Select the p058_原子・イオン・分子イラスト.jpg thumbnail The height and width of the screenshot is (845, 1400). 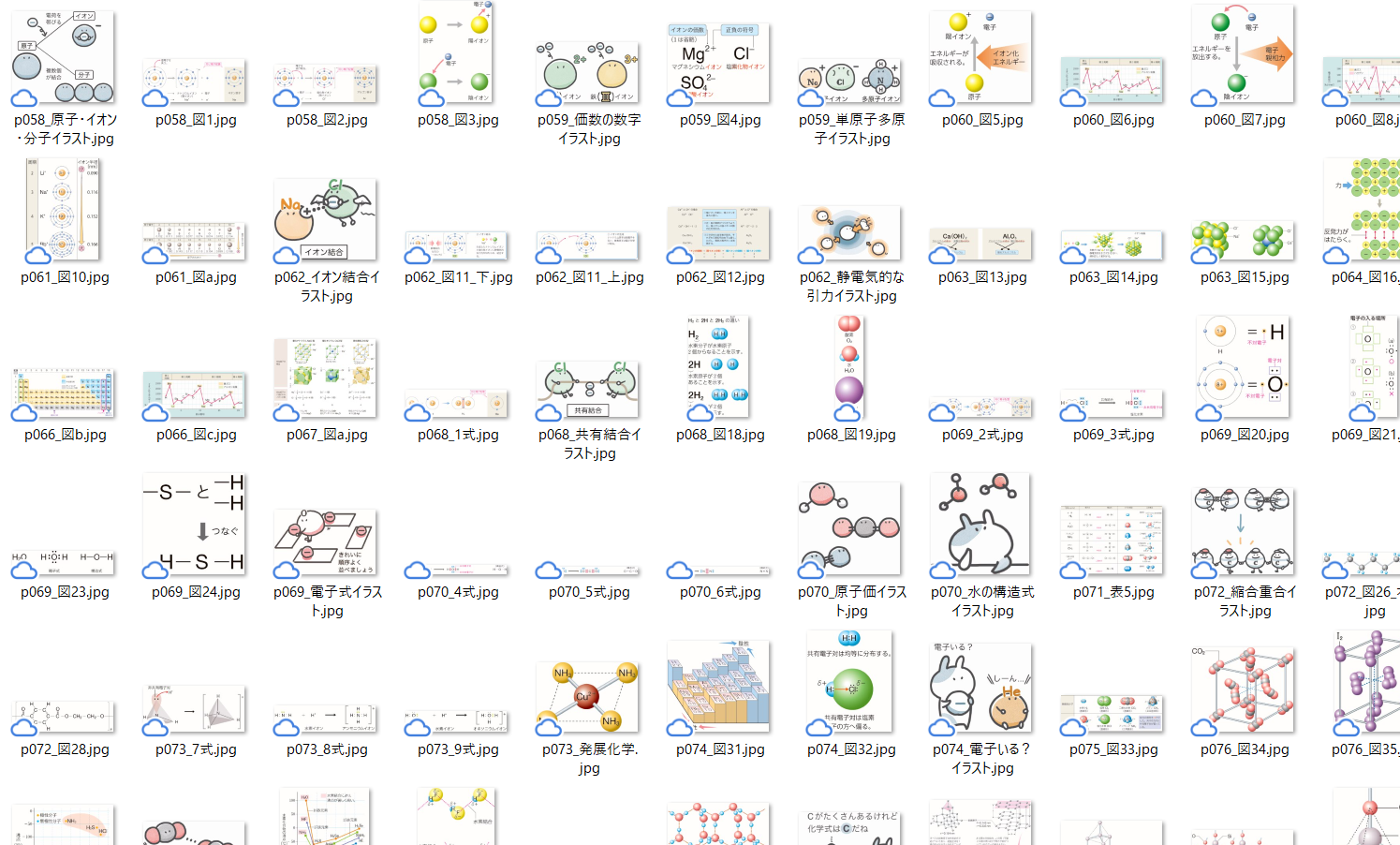coord(64,57)
